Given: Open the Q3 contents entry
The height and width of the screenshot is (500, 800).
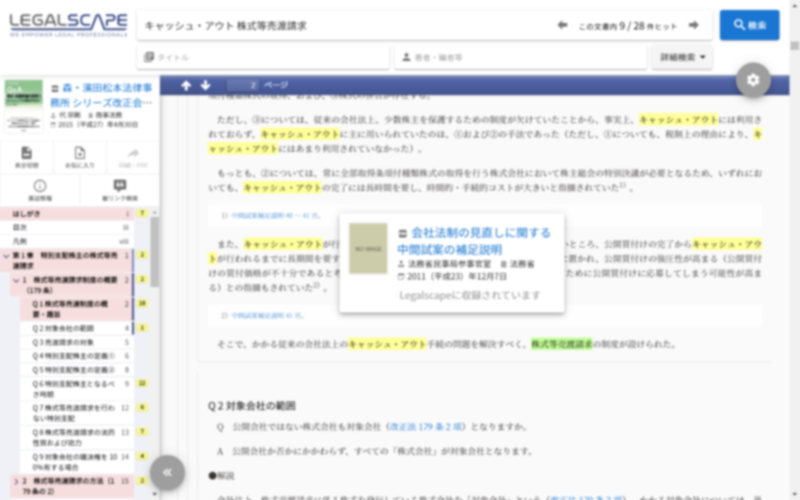Looking at the screenshot, I should pos(77,342).
